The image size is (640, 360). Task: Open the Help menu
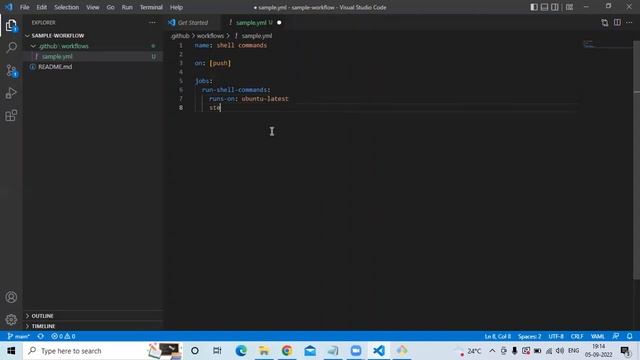(176, 7)
